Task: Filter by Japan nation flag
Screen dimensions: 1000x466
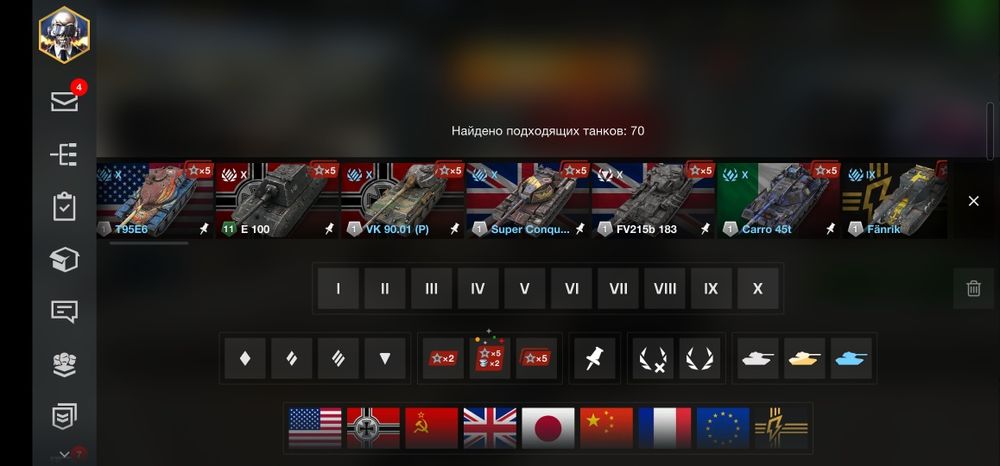Action: (x=548, y=428)
